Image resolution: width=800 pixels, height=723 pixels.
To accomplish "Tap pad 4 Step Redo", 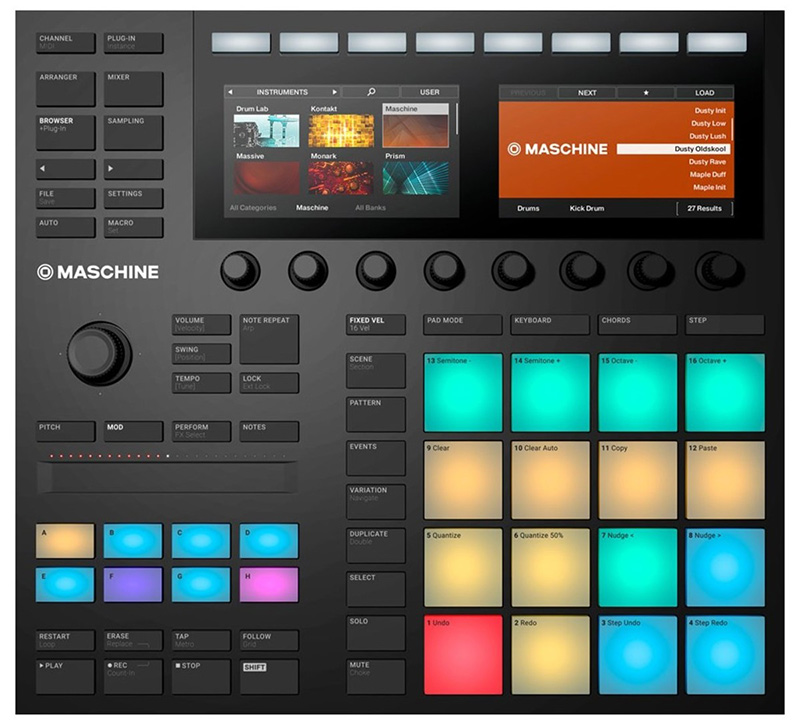I will 725,655.
